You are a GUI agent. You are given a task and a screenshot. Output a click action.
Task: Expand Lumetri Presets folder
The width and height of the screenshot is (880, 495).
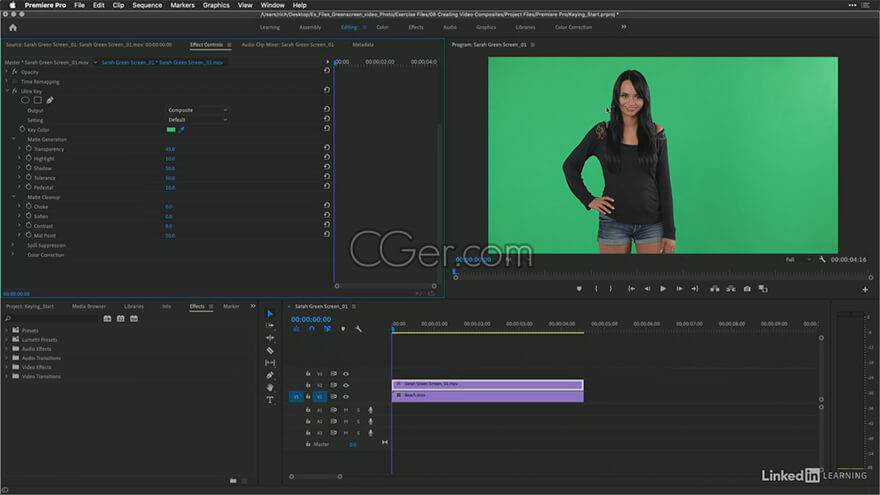(7, 340)
